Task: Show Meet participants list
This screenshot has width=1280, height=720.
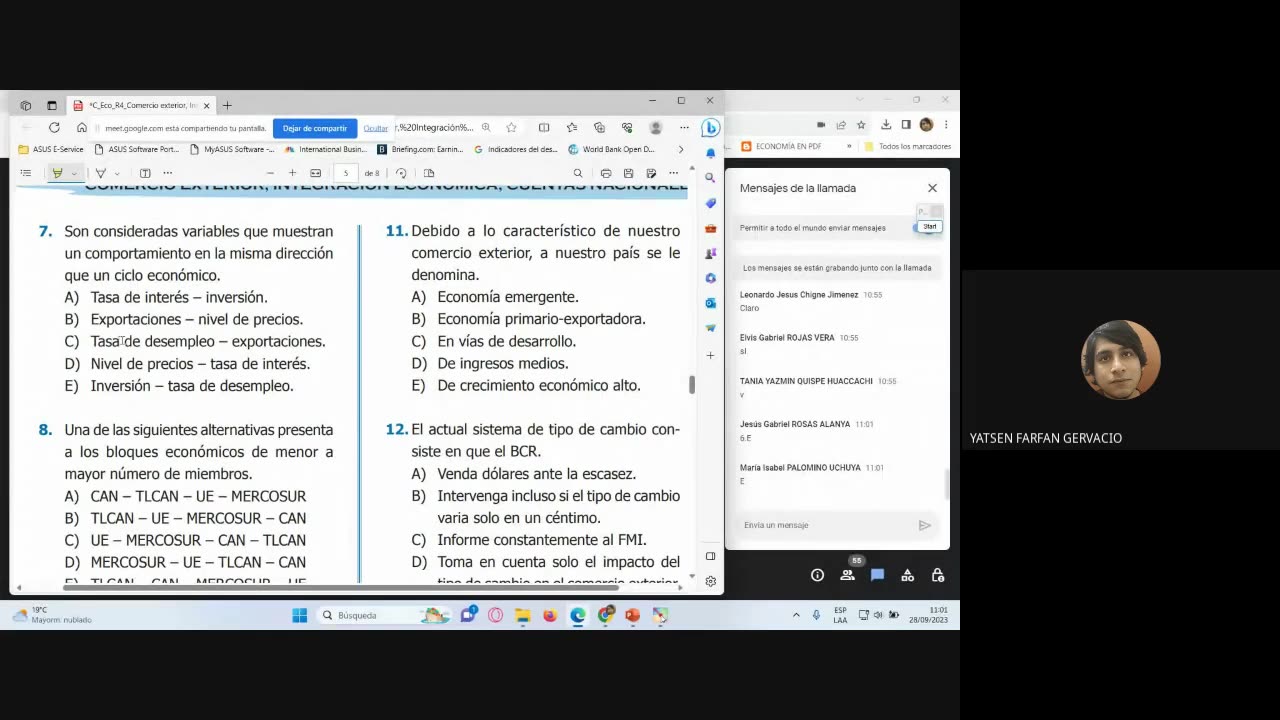Action: [847, 575]
